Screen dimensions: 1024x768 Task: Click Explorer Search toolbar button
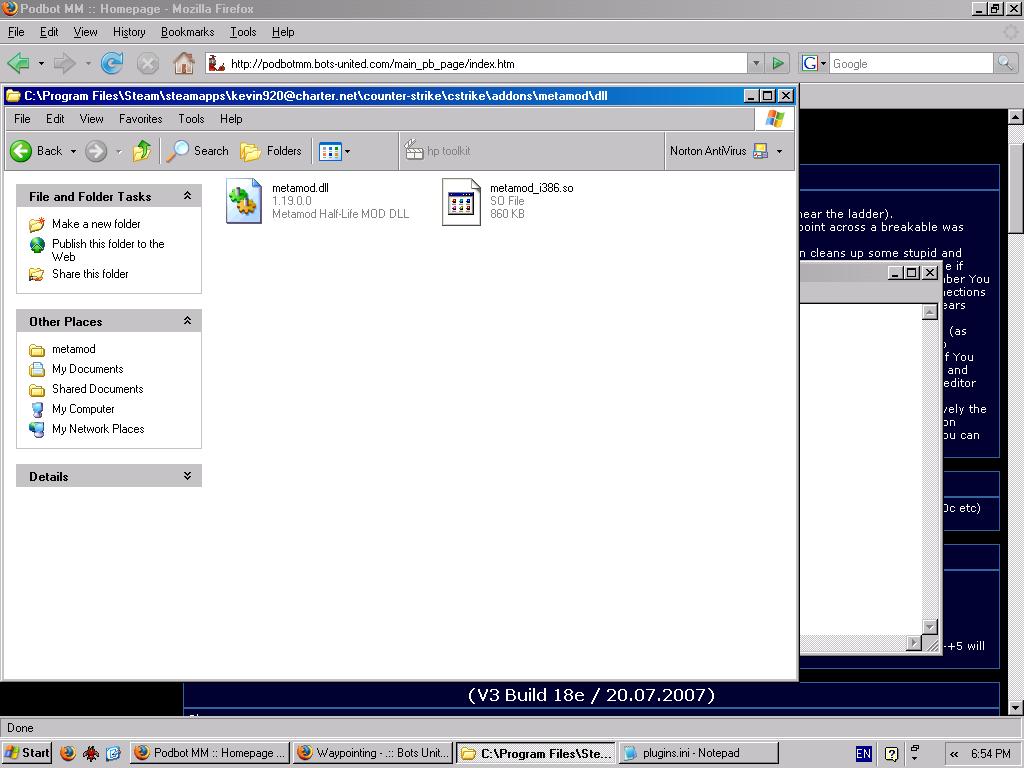pos(197,151)
